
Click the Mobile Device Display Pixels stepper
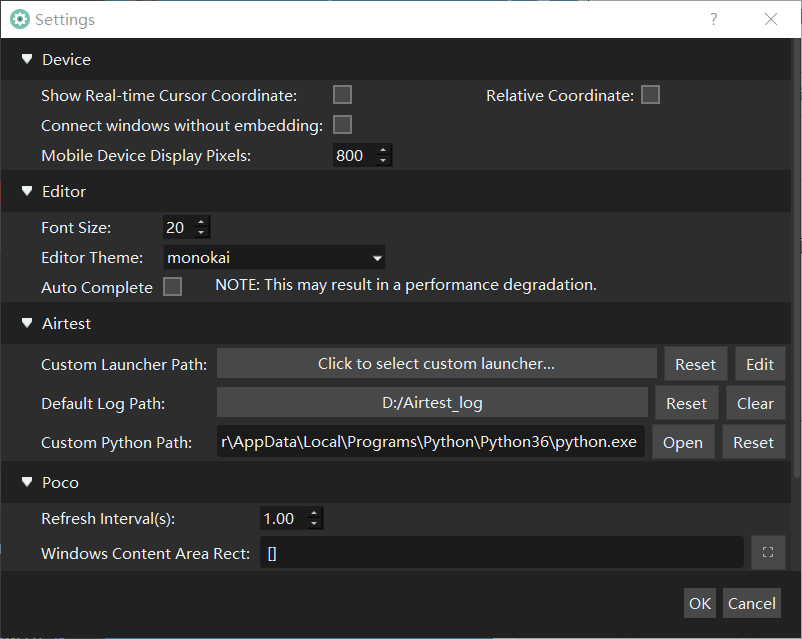coord(383,155)
